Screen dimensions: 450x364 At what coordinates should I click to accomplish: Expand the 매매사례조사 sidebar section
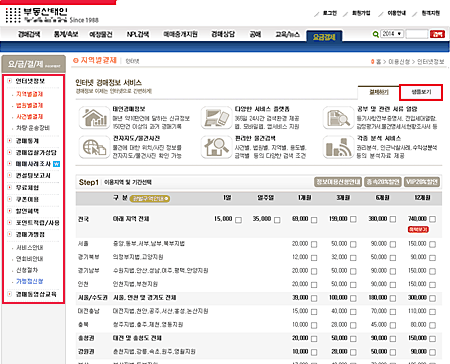(33, 164)
